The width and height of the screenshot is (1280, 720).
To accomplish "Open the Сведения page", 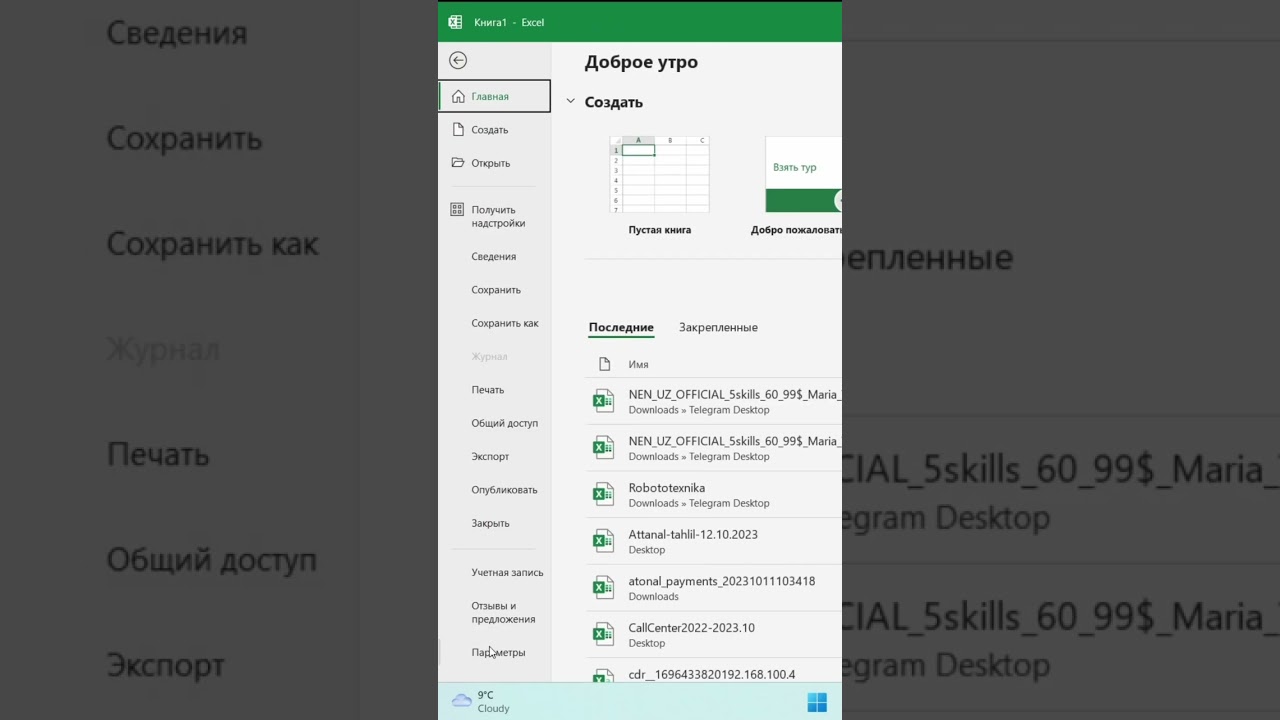I will (494, 256).
